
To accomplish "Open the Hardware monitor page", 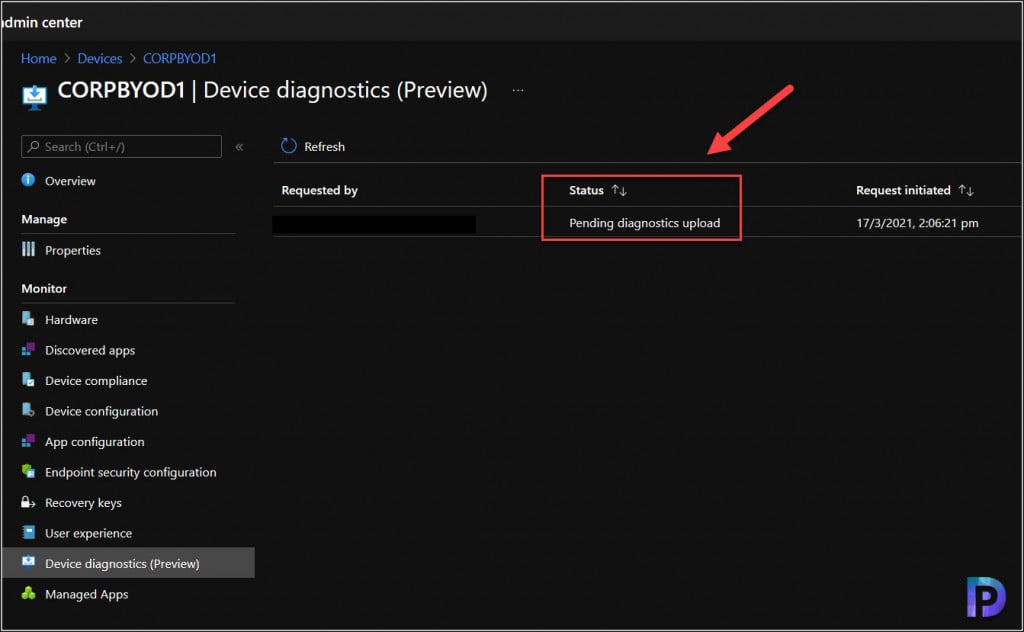I will click(71, 320).
